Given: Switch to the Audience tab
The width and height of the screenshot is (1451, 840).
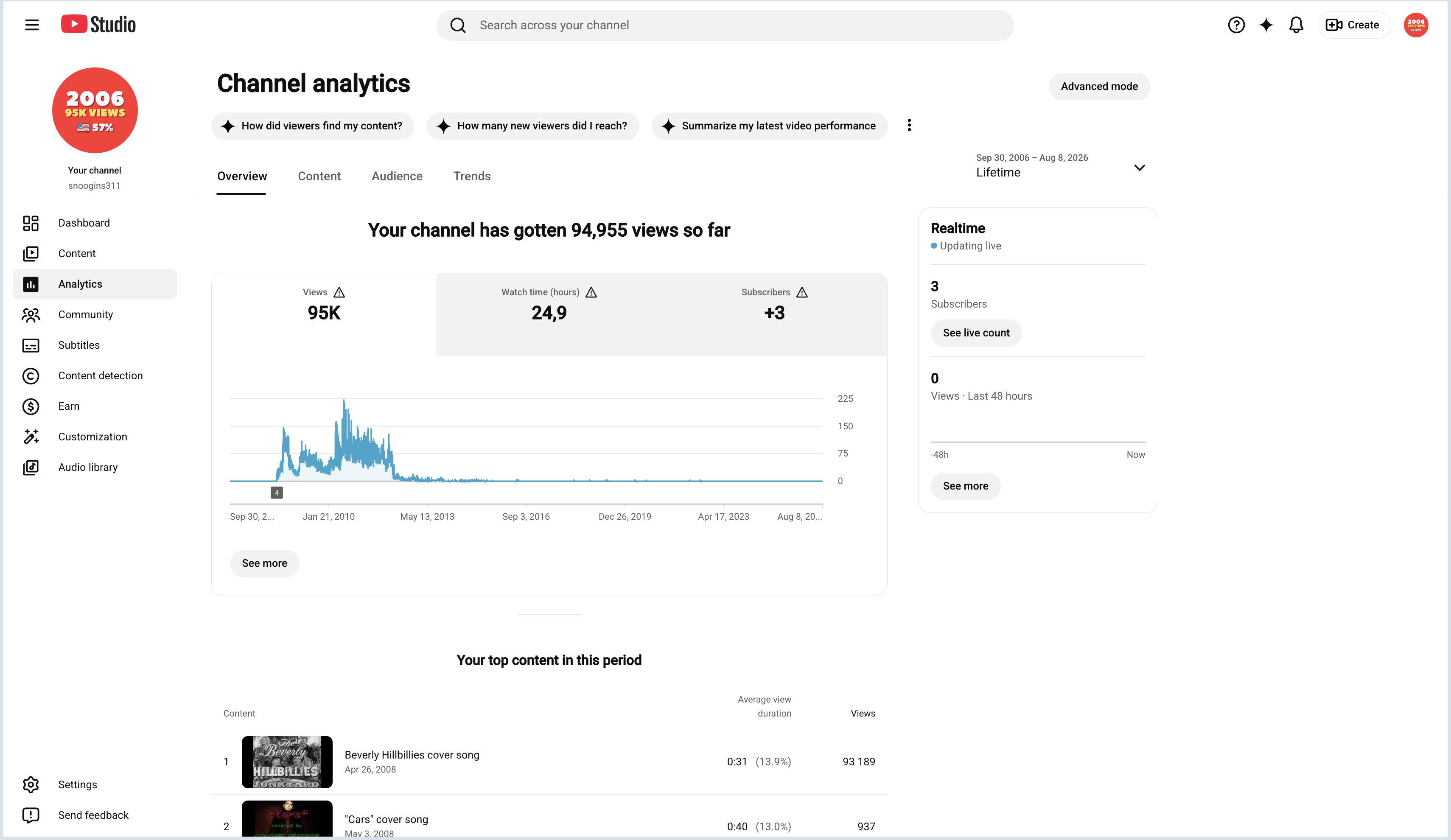Looking at the screenshot, I should 397,176.
